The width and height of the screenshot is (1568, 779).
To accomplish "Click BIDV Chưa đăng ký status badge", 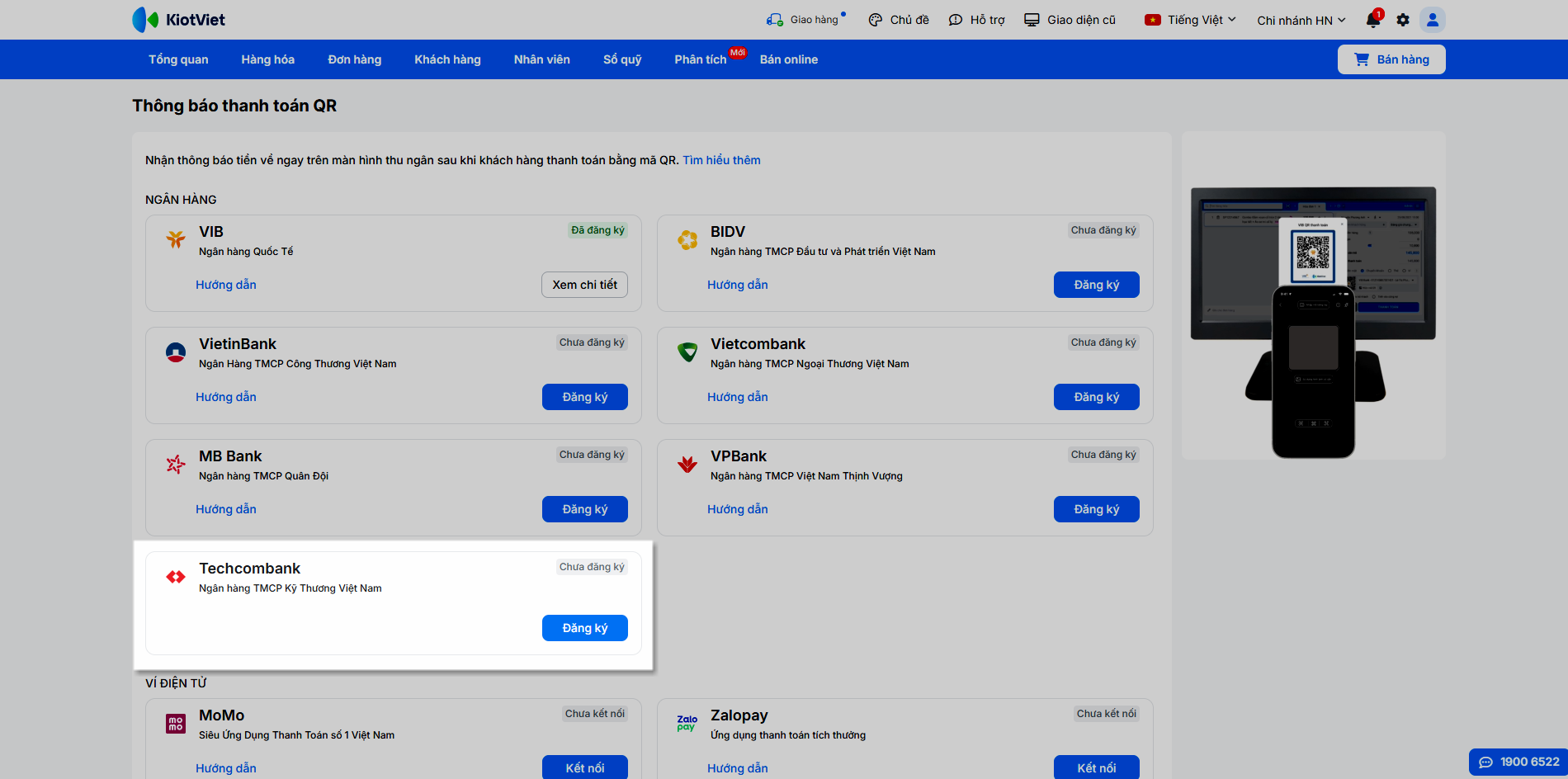I will pos(1103,230).
